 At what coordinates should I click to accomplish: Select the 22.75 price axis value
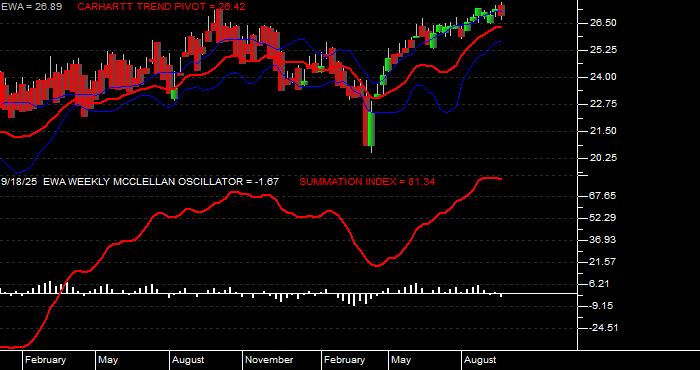604,104
